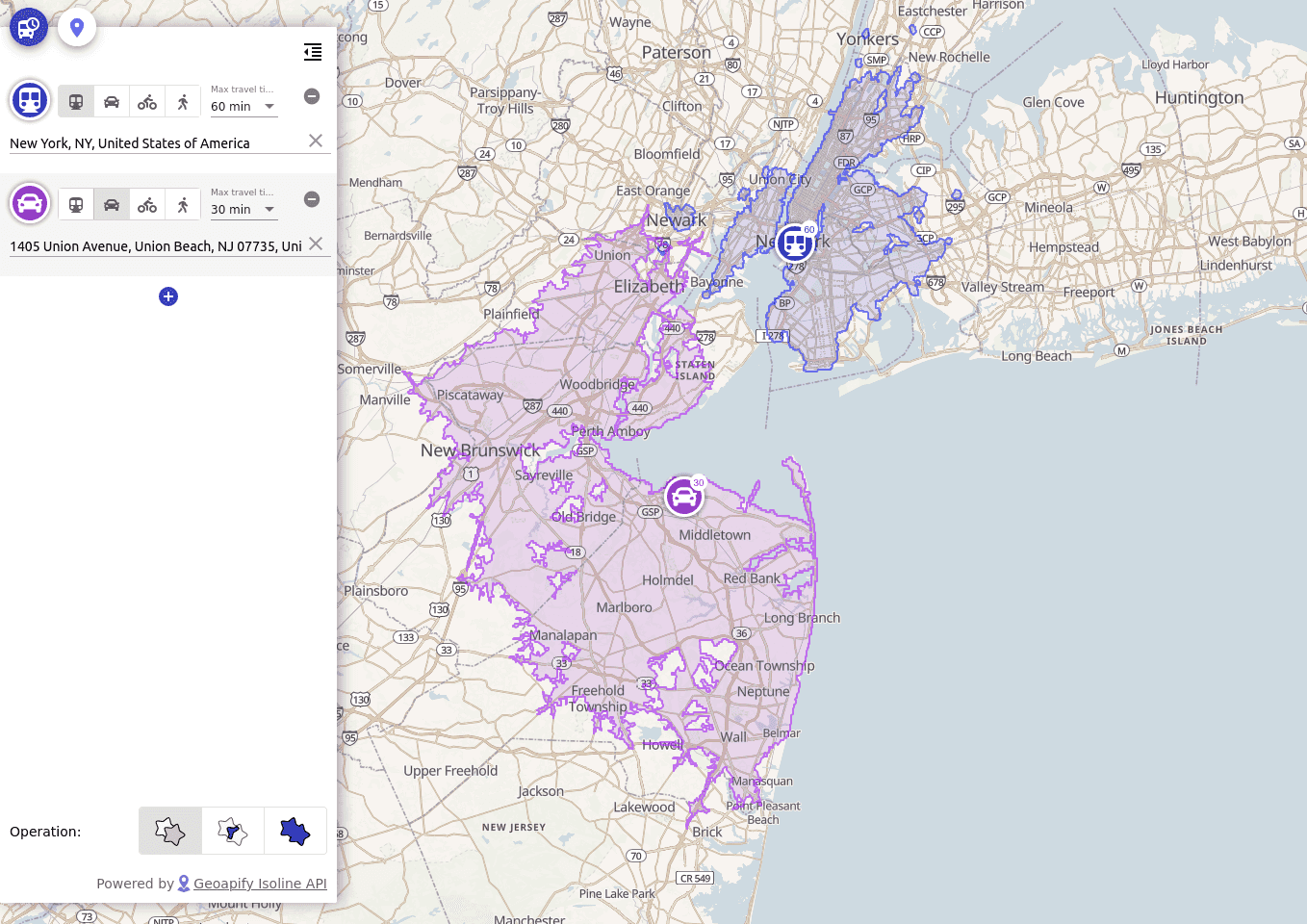Click the Long Branch label on the map

[x=802, y=618]
